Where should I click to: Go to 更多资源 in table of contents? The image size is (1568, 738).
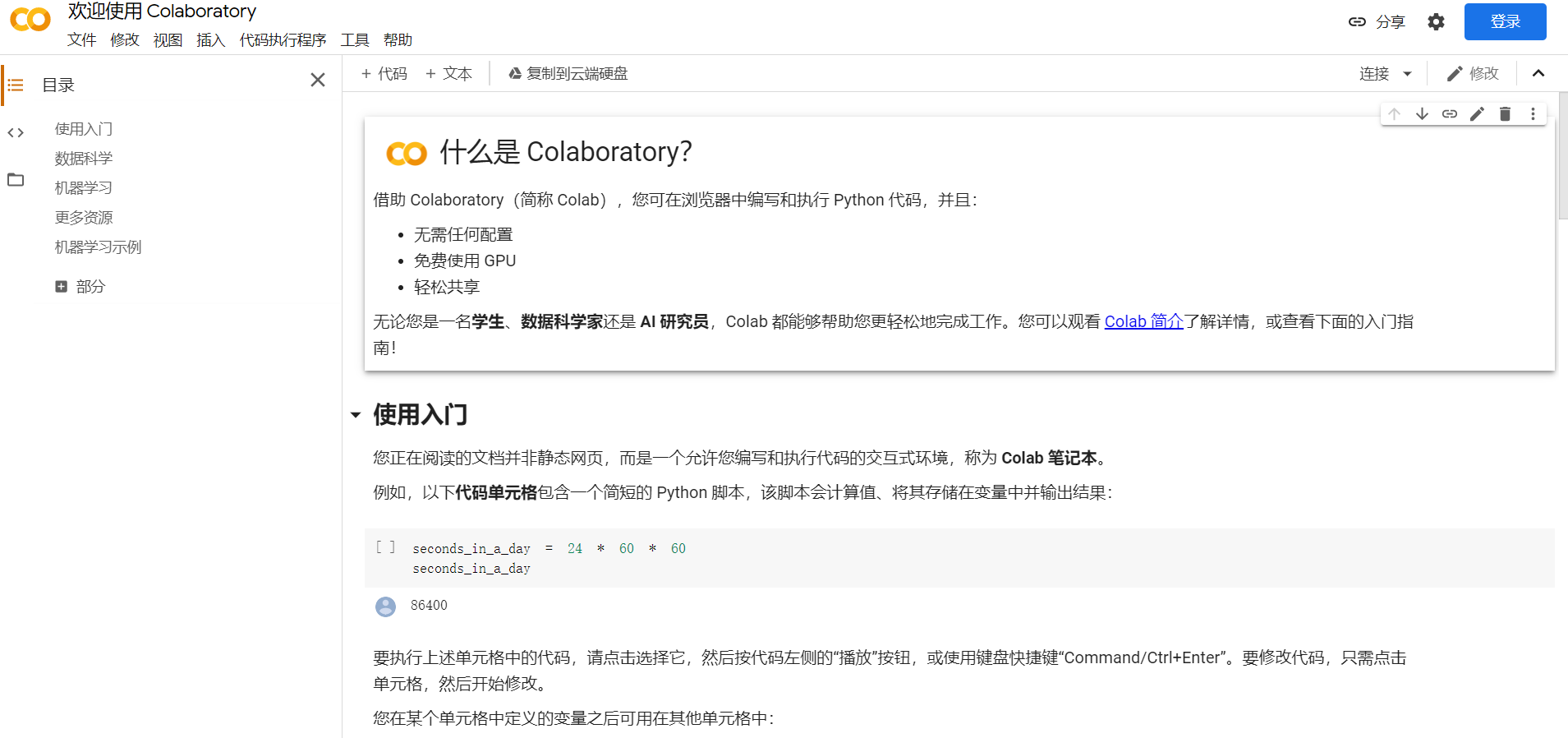pyautogui.click(x=84, y=218)
